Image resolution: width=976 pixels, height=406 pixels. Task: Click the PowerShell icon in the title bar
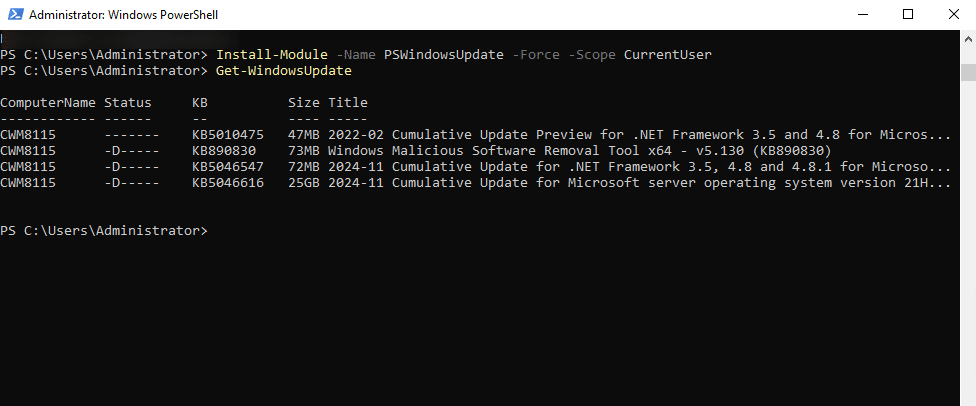(x=15, y=14)
